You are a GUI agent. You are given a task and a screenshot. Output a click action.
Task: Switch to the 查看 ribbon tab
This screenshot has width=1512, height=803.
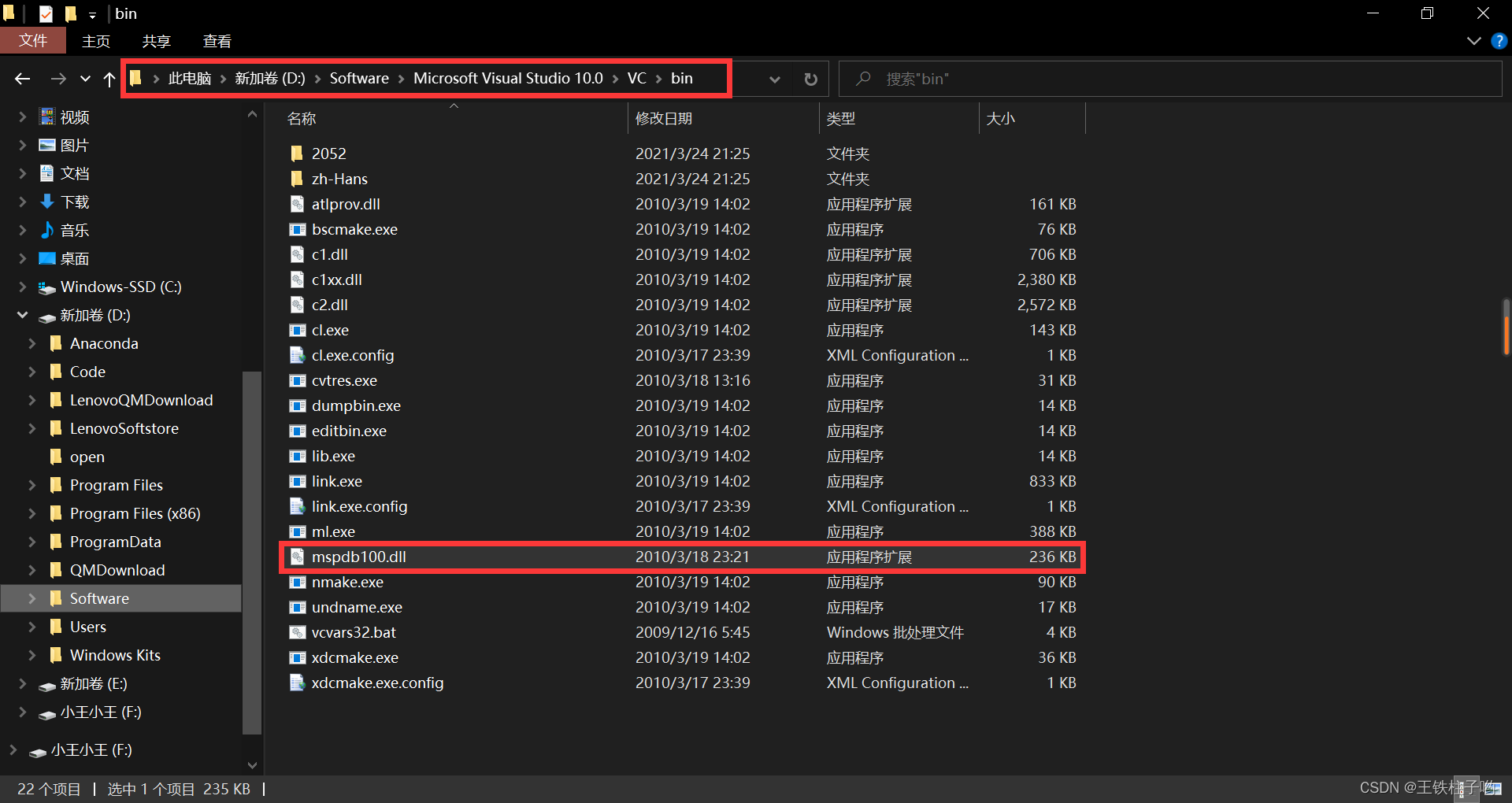(217, 41)
